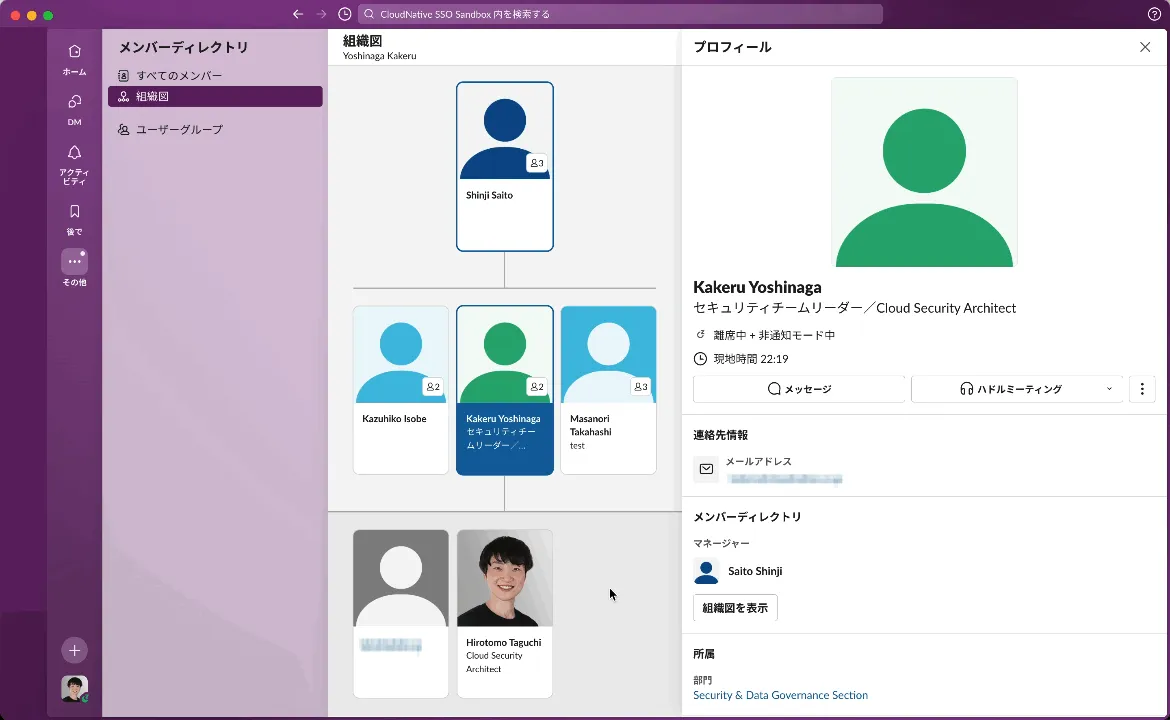Expand Masanori Takahashi's reports count badge
Screen dimensions: 1170x720
[641, 387]
